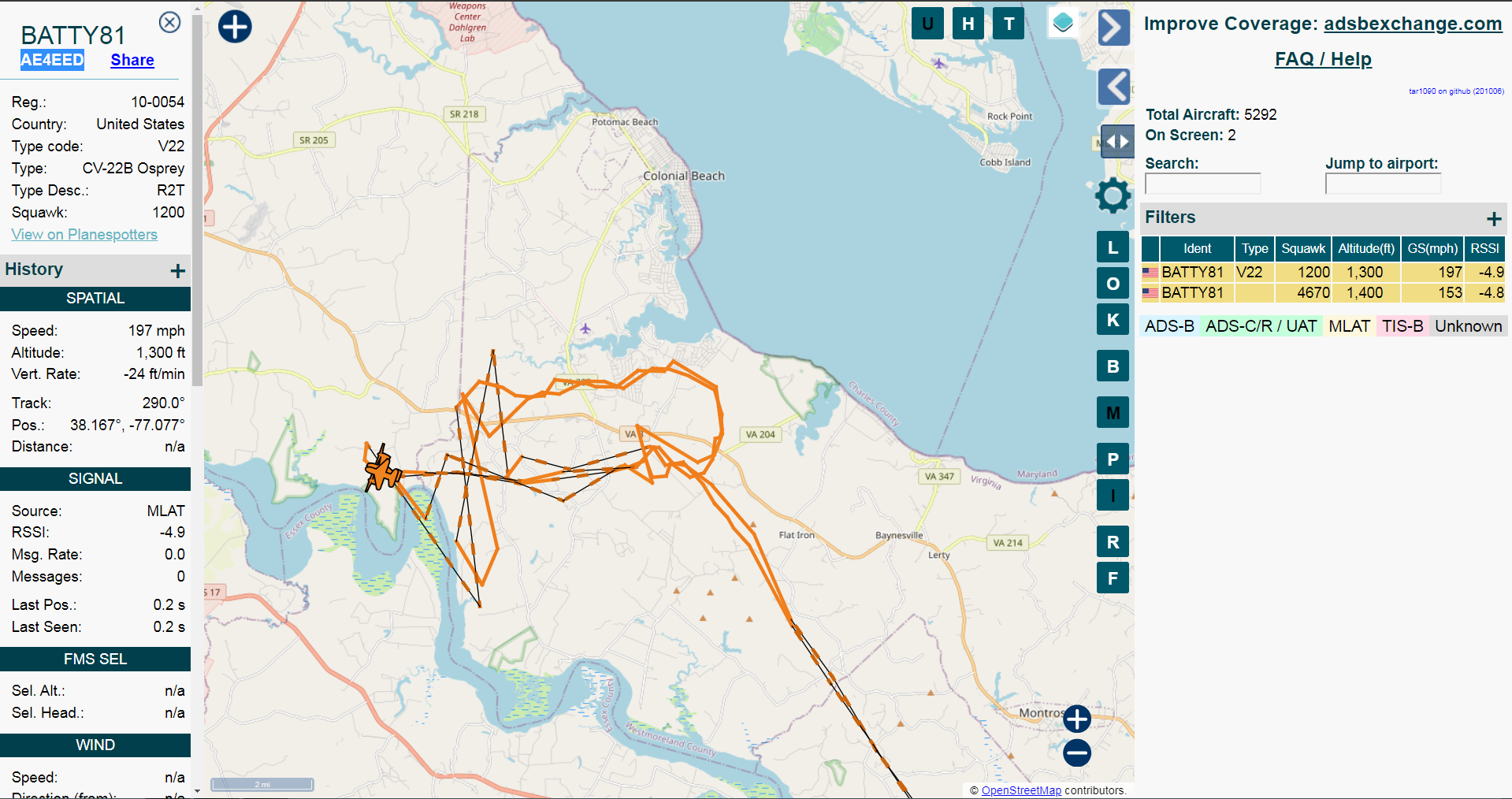Select BATTY81 row with squawk 1200

[1323, 272]
